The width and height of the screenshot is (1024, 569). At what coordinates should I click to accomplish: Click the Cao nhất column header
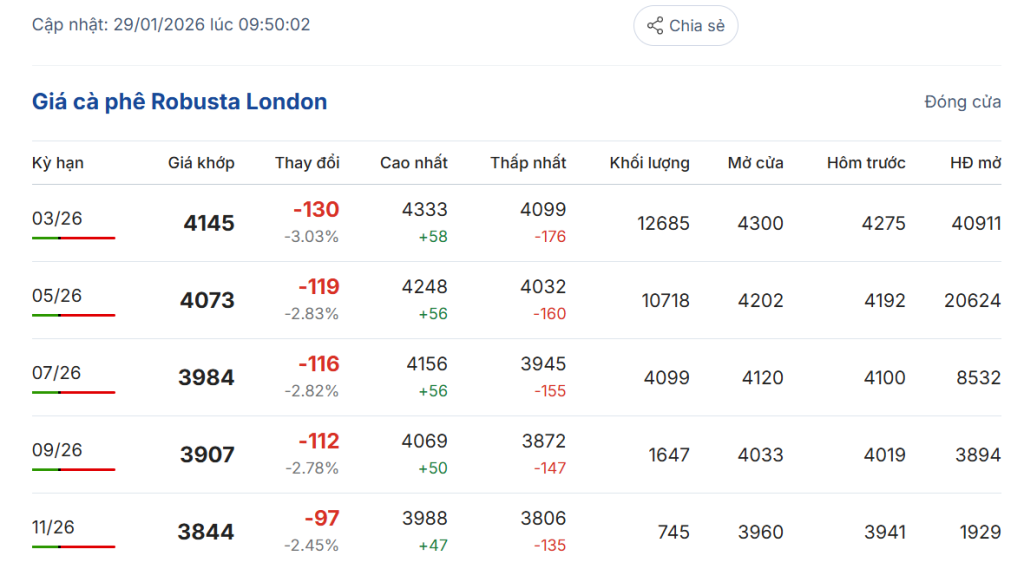(x=414, y=163)
